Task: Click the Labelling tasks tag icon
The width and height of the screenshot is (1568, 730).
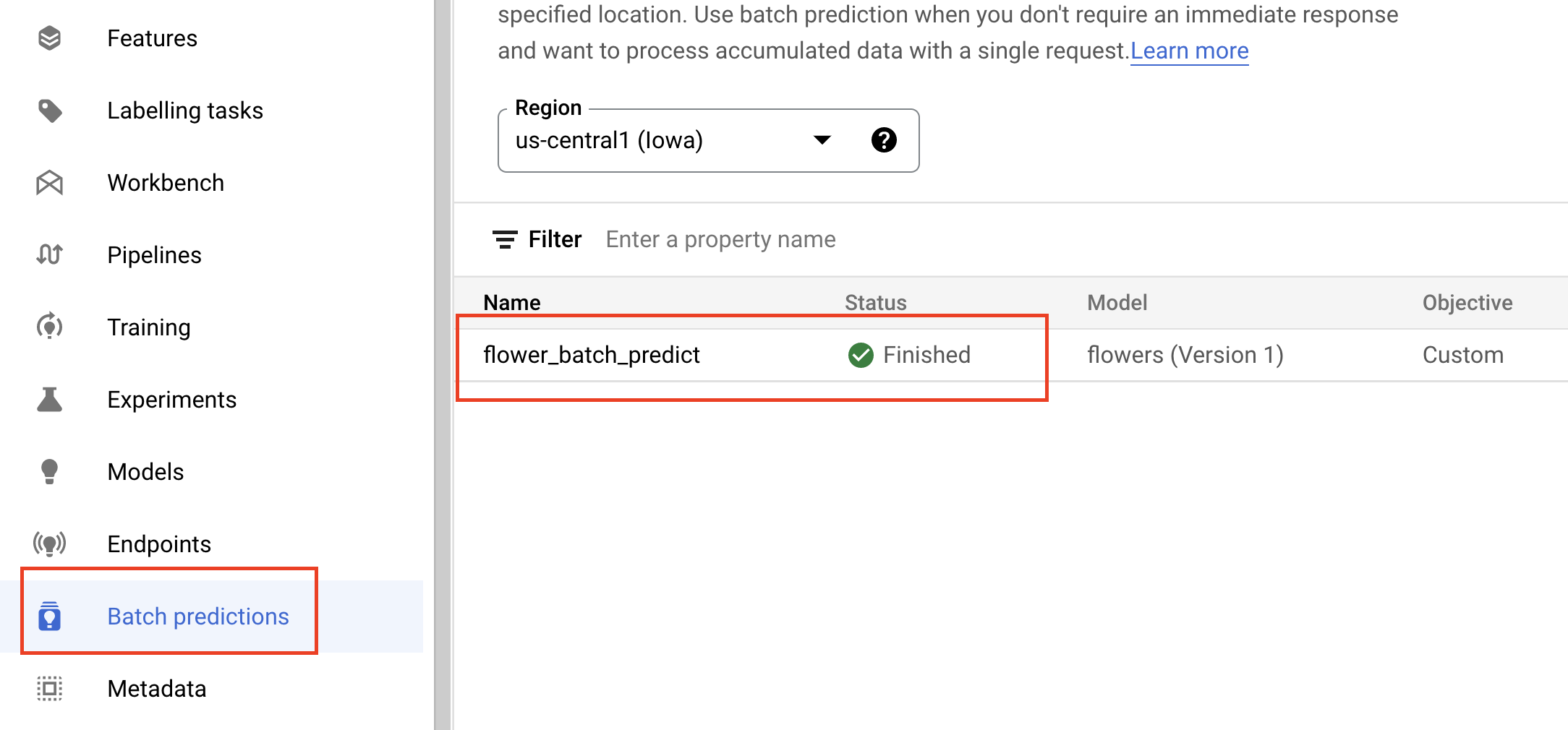Action: (49, 111)
